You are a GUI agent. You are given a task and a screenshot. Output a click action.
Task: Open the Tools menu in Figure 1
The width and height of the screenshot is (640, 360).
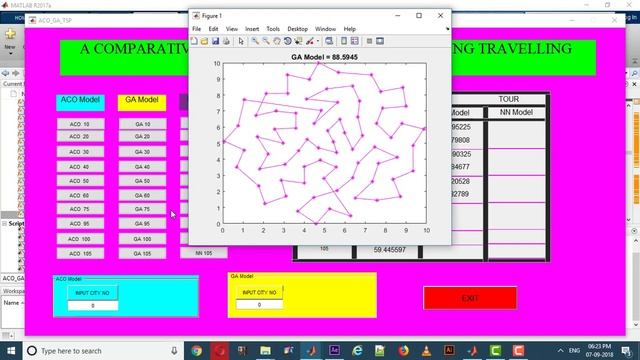[x=273, y=29]
